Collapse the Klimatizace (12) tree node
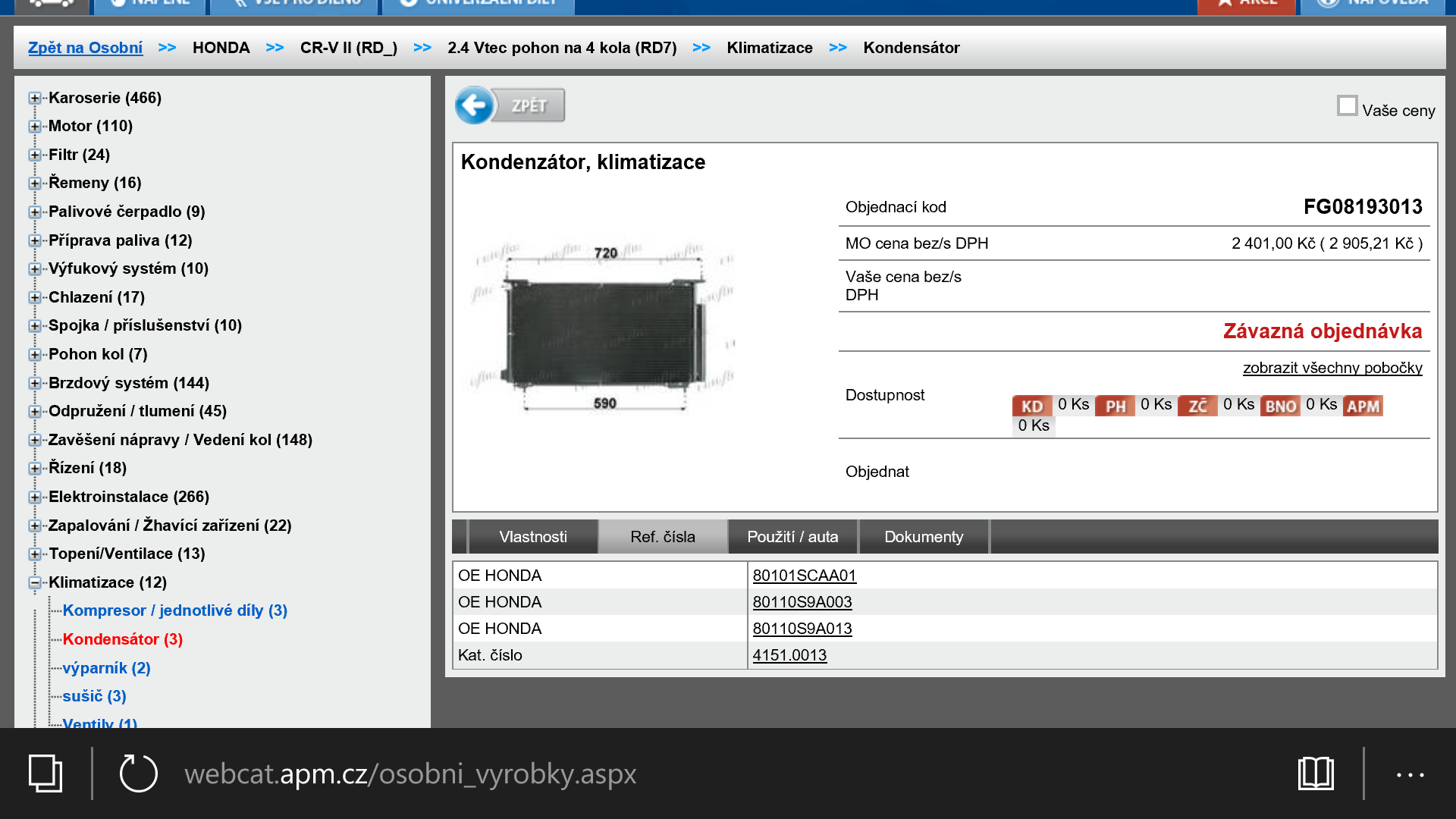The height and width of the screenshot is (819, 1456). coord(35,582)
